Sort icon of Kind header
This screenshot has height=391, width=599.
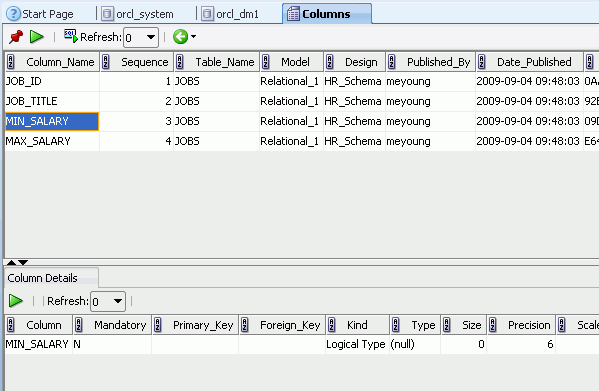pyautogui.click(x=332, y=325)
